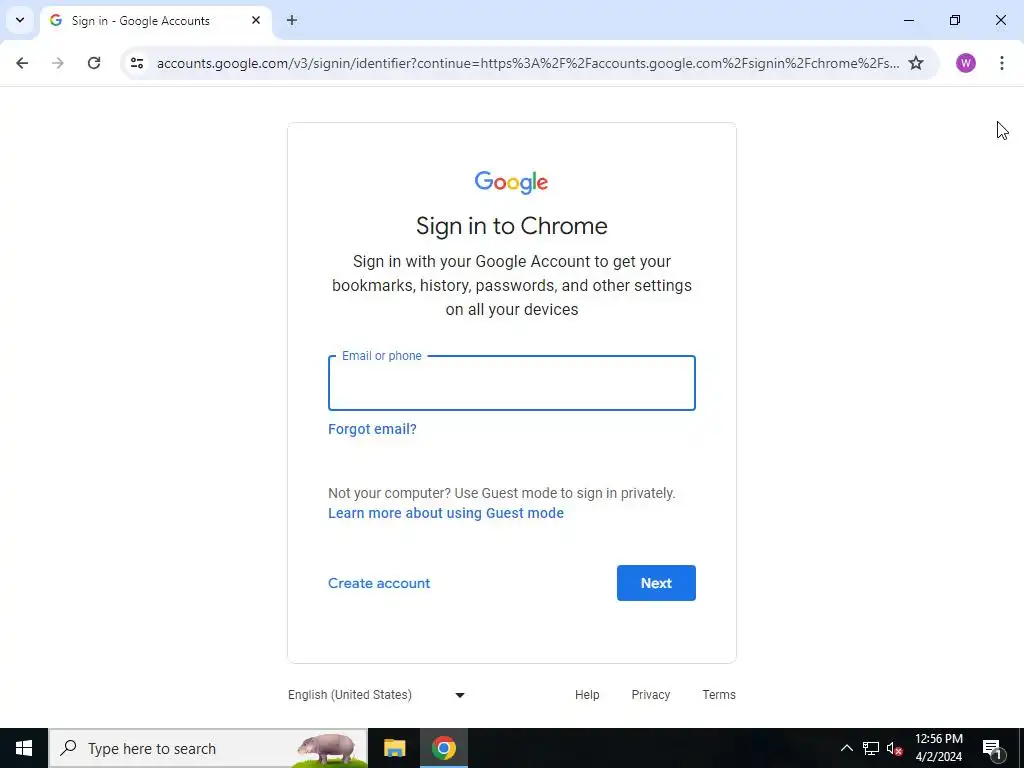Click the Chrome icon in the taskbar

pos(443,748)
